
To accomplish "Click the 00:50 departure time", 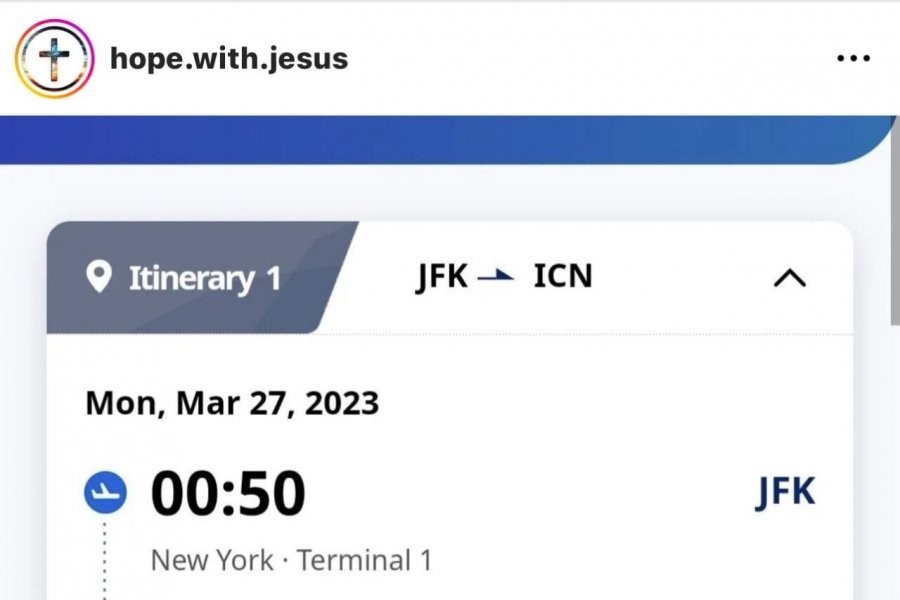I will (228, 494).
